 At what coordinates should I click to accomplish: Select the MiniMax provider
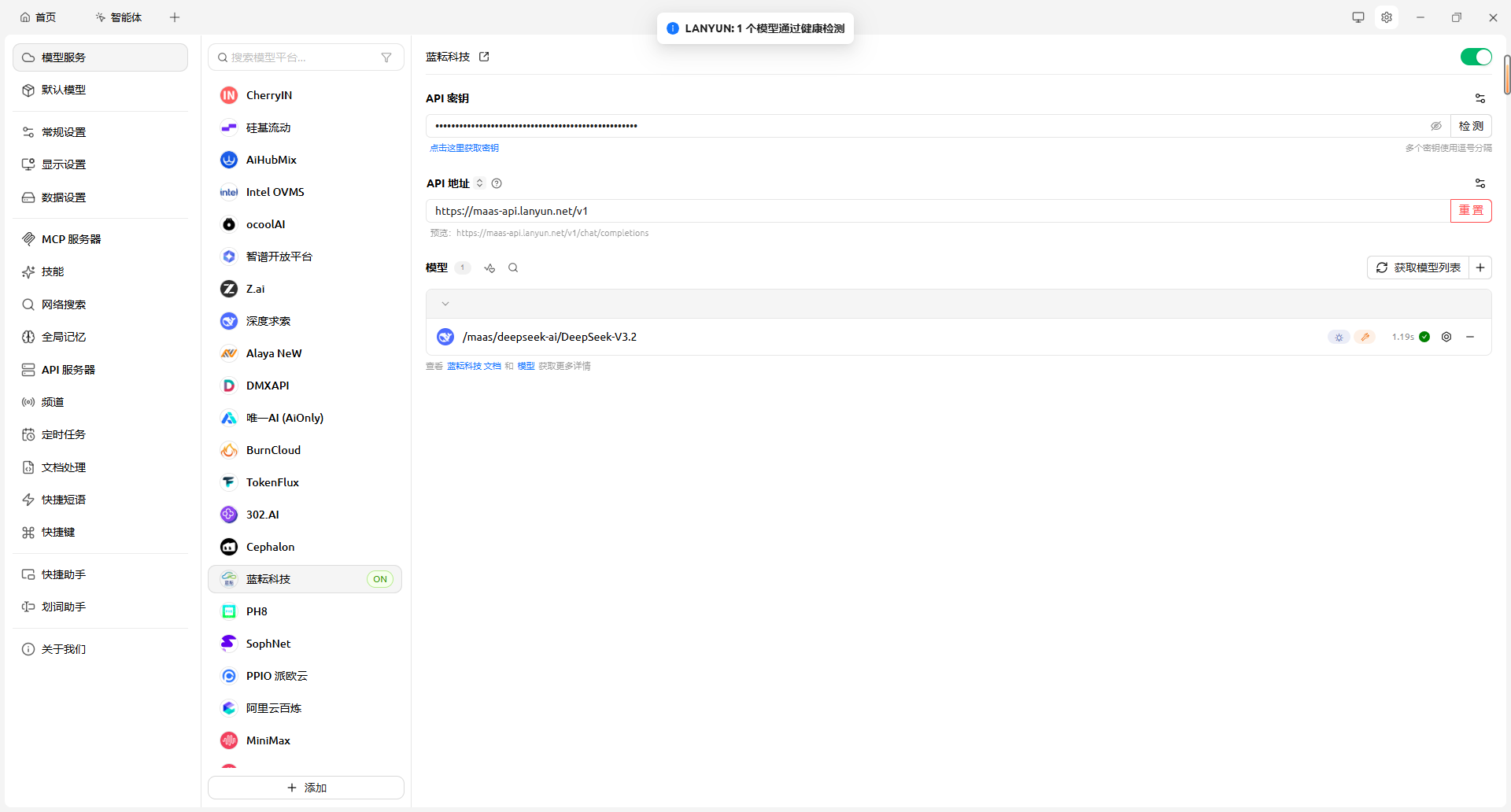[x=305, y=740]
